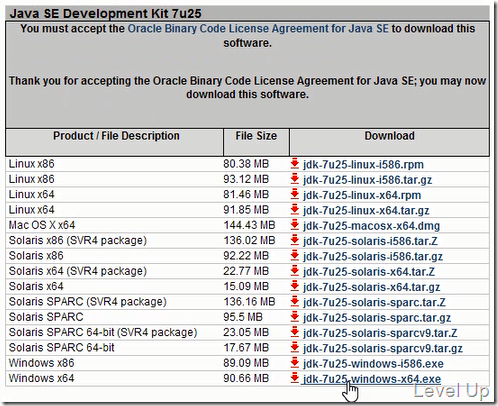
Task: Download jdk-7u25-solaris-sparcv9.tar.Z link
Action: click(x=380, y=333)
